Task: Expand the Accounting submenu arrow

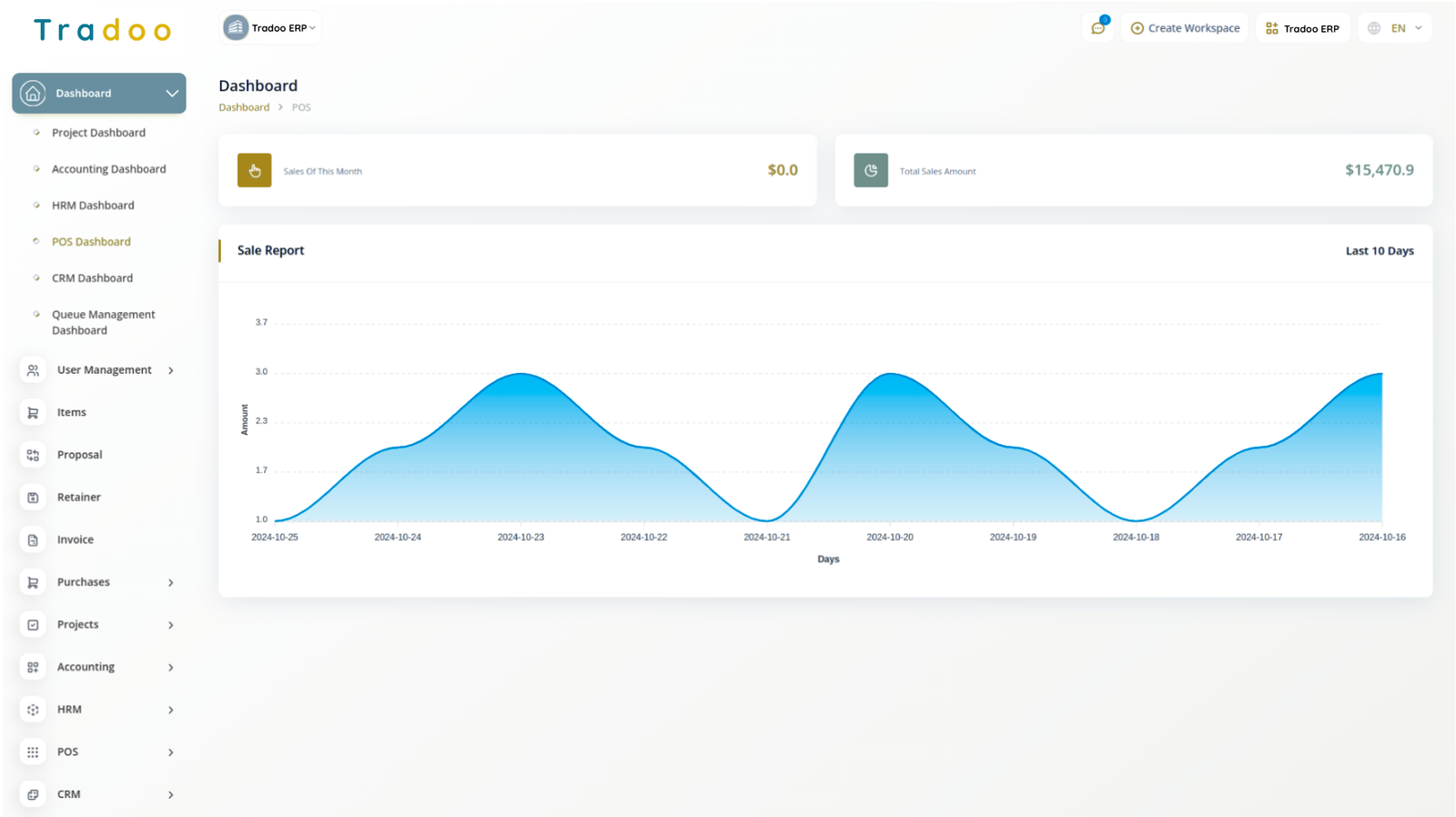Action: (170, 668)
